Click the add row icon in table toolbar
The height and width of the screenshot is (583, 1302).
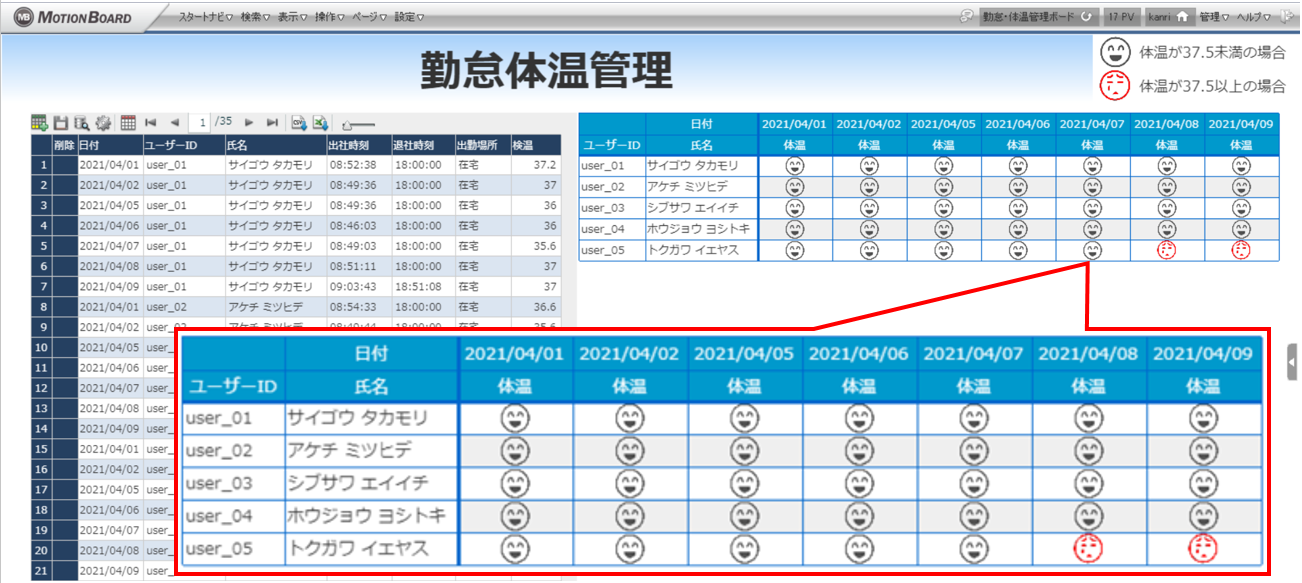coord(39,123)
